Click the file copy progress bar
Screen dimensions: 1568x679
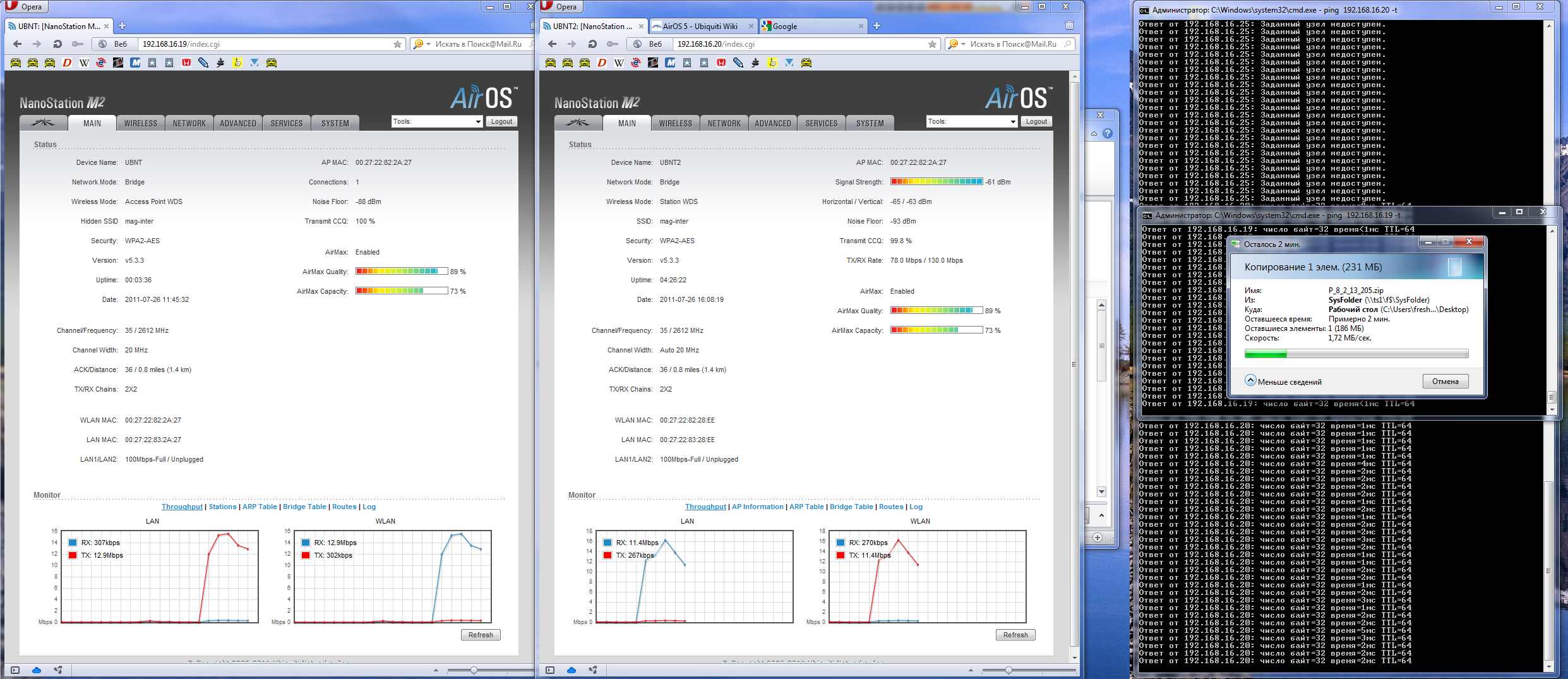1356,354
